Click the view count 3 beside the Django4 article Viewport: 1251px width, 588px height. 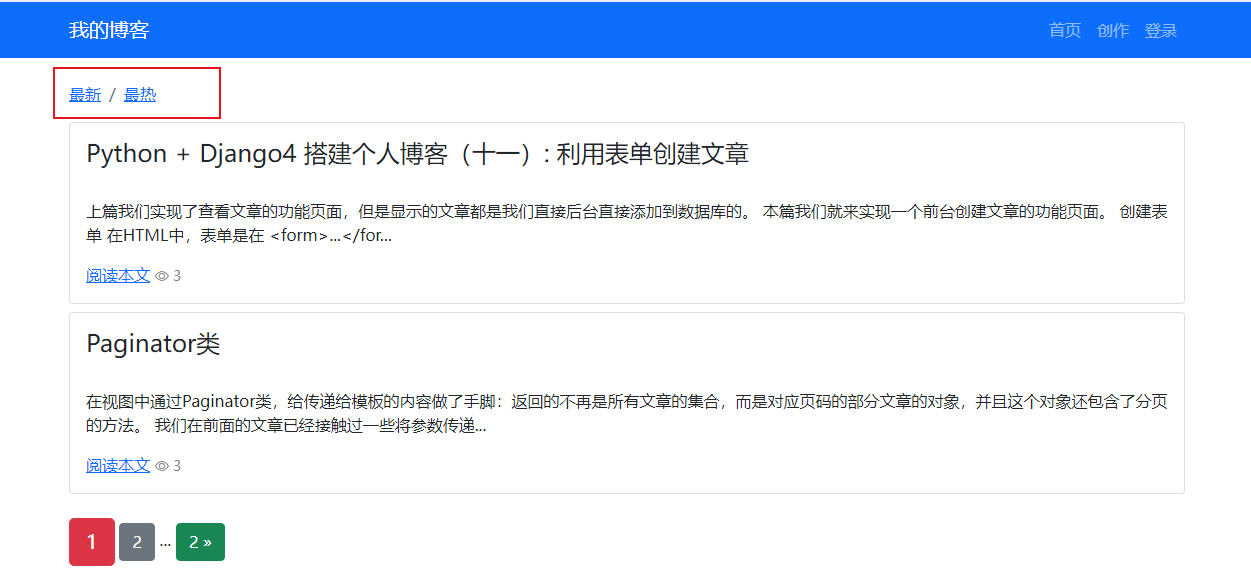tap(176, 275)
